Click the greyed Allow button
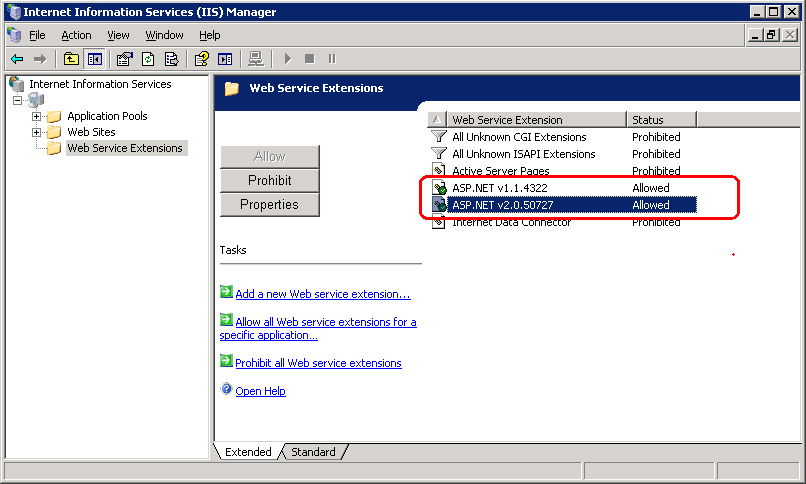806x484 pixels. point(270,156)
